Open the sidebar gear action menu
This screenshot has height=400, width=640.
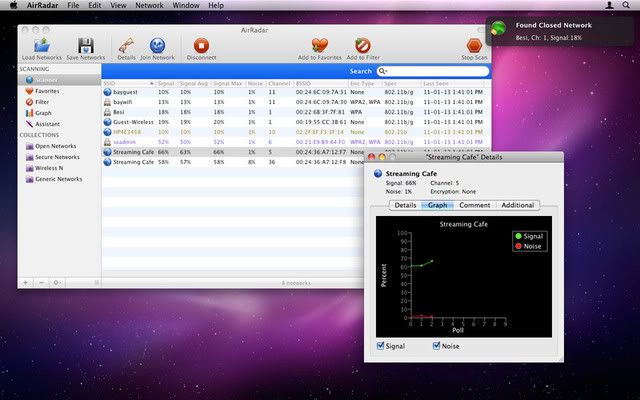point(58,283)
